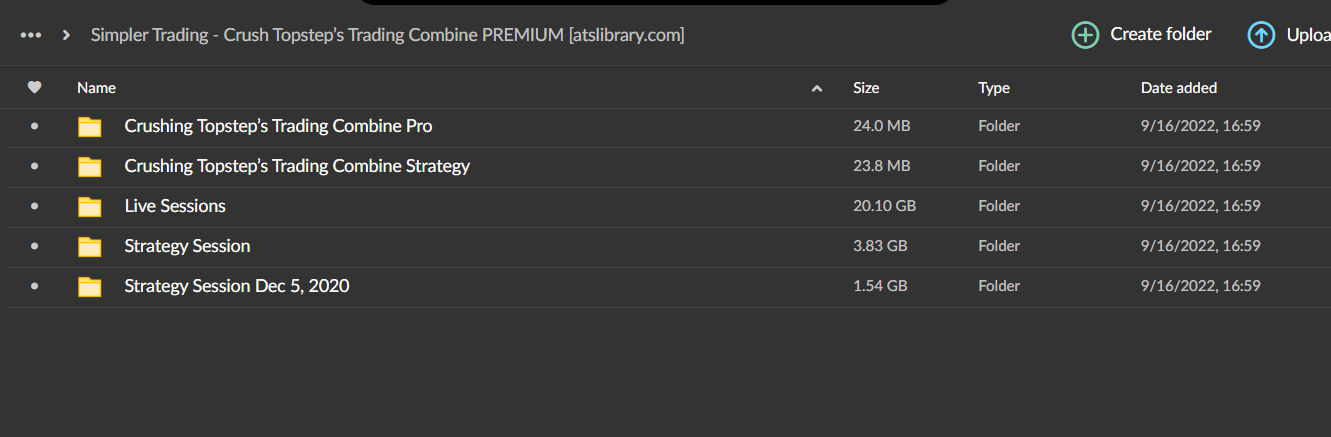Image resolution: width=1331 pixels, height=437 pixels.
Task: Click the breadcrumb chevron separator
Action: tap(66, 35)
